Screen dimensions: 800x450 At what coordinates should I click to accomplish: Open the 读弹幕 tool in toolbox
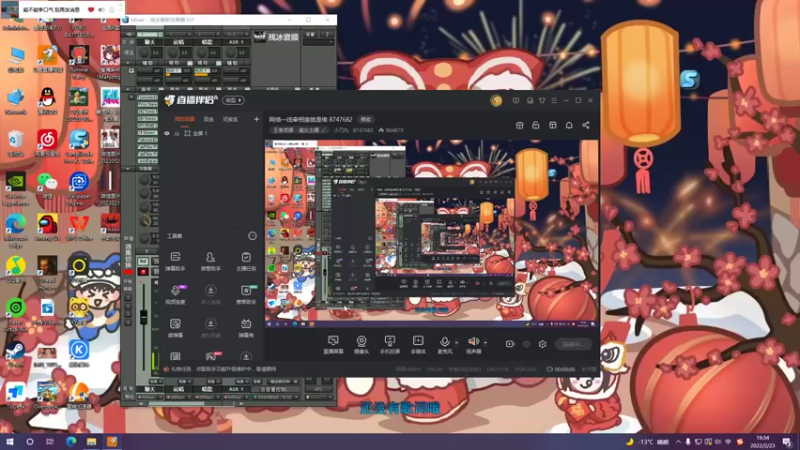[x=175, y=328]
